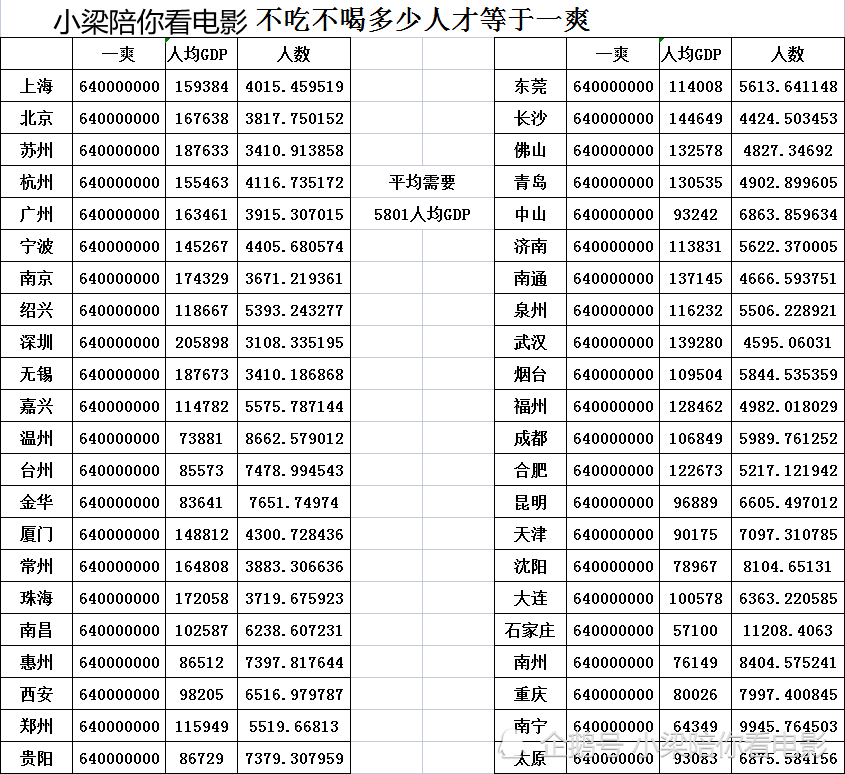Select the 常州 city cell

tap(37, 566)
